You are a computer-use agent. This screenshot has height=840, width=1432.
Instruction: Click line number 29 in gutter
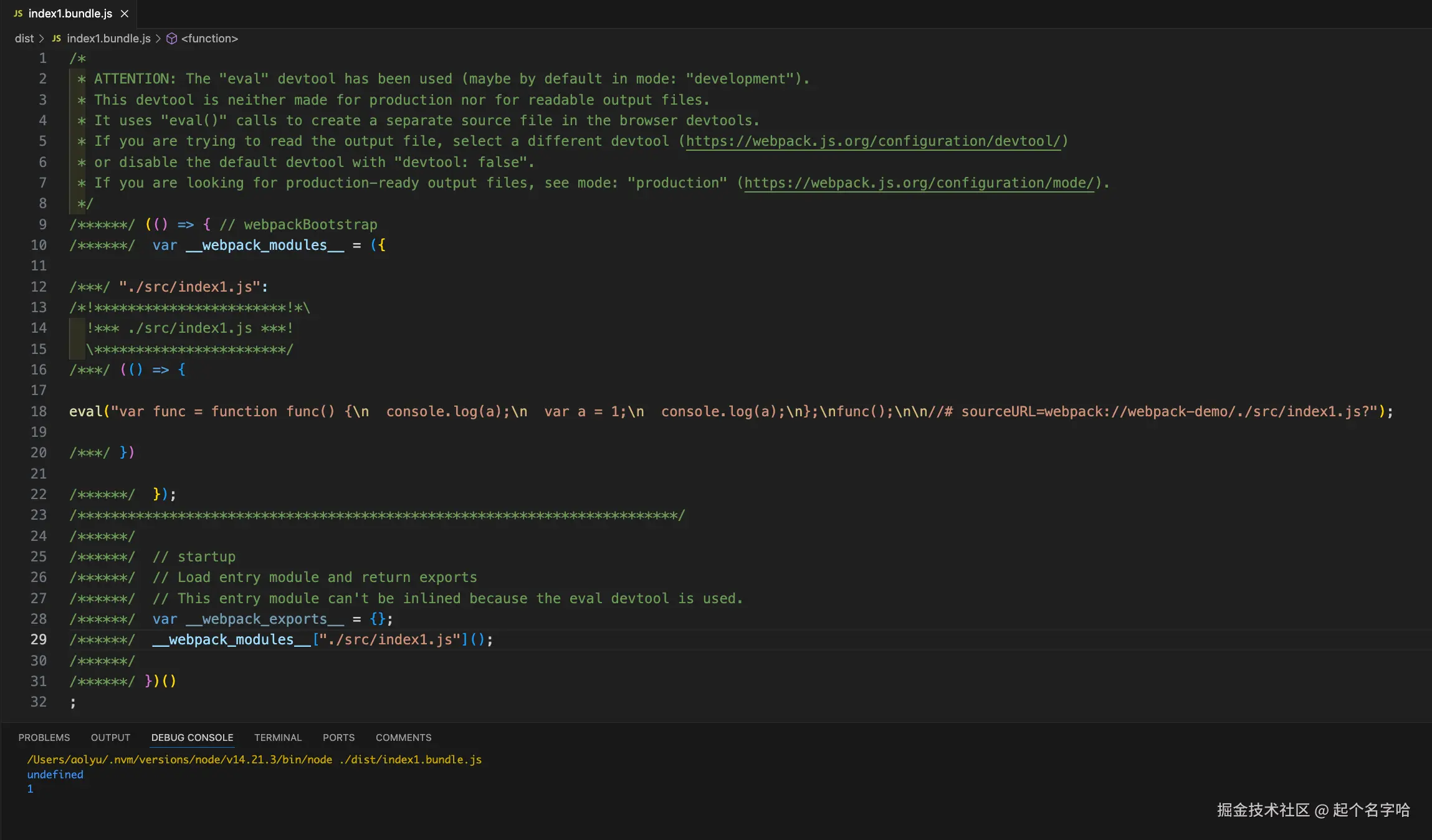(x=39, y=639)
